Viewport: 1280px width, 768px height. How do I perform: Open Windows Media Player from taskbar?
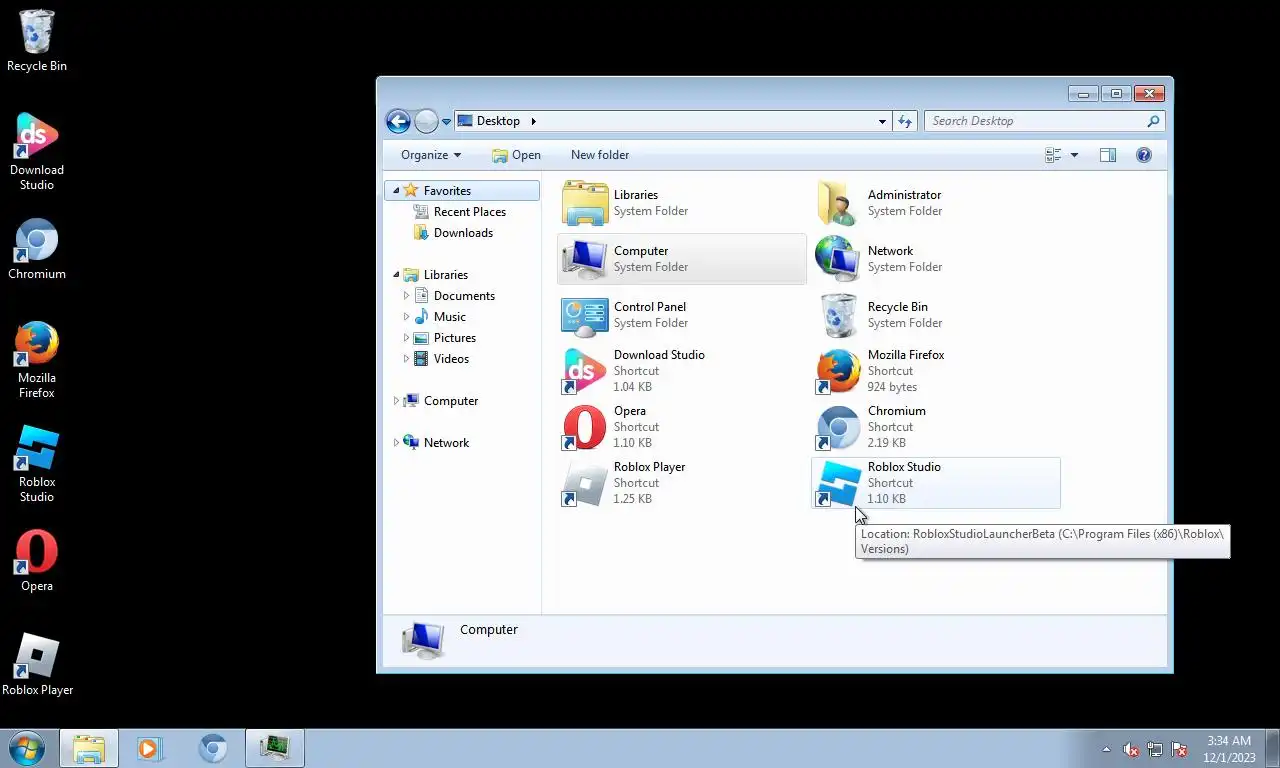[149, 748]
